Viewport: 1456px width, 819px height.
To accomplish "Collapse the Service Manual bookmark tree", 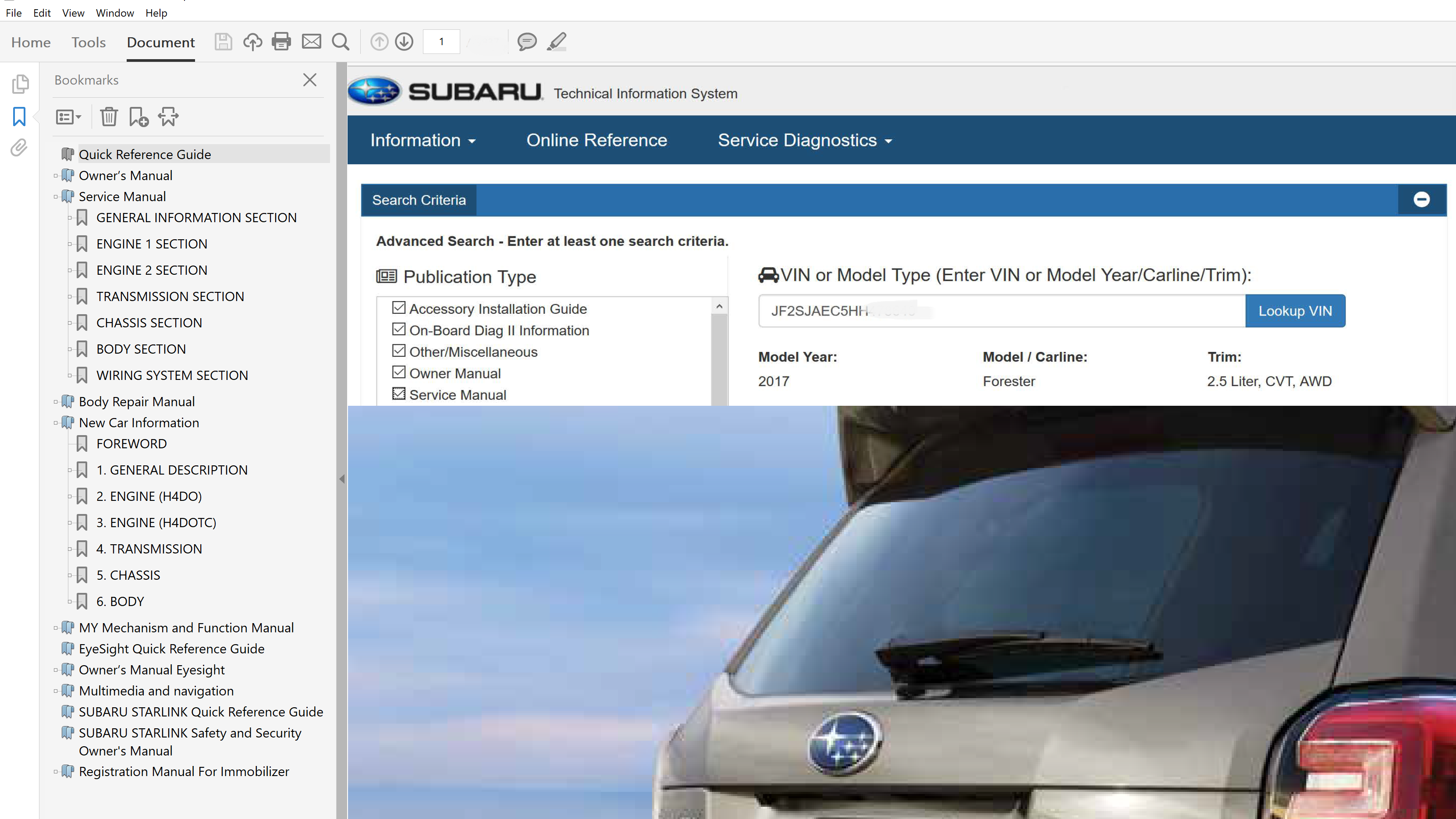I will point(56,197).
